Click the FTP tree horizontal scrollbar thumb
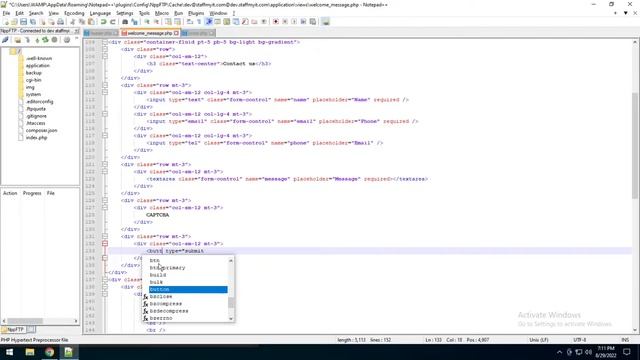 (25, 321)
